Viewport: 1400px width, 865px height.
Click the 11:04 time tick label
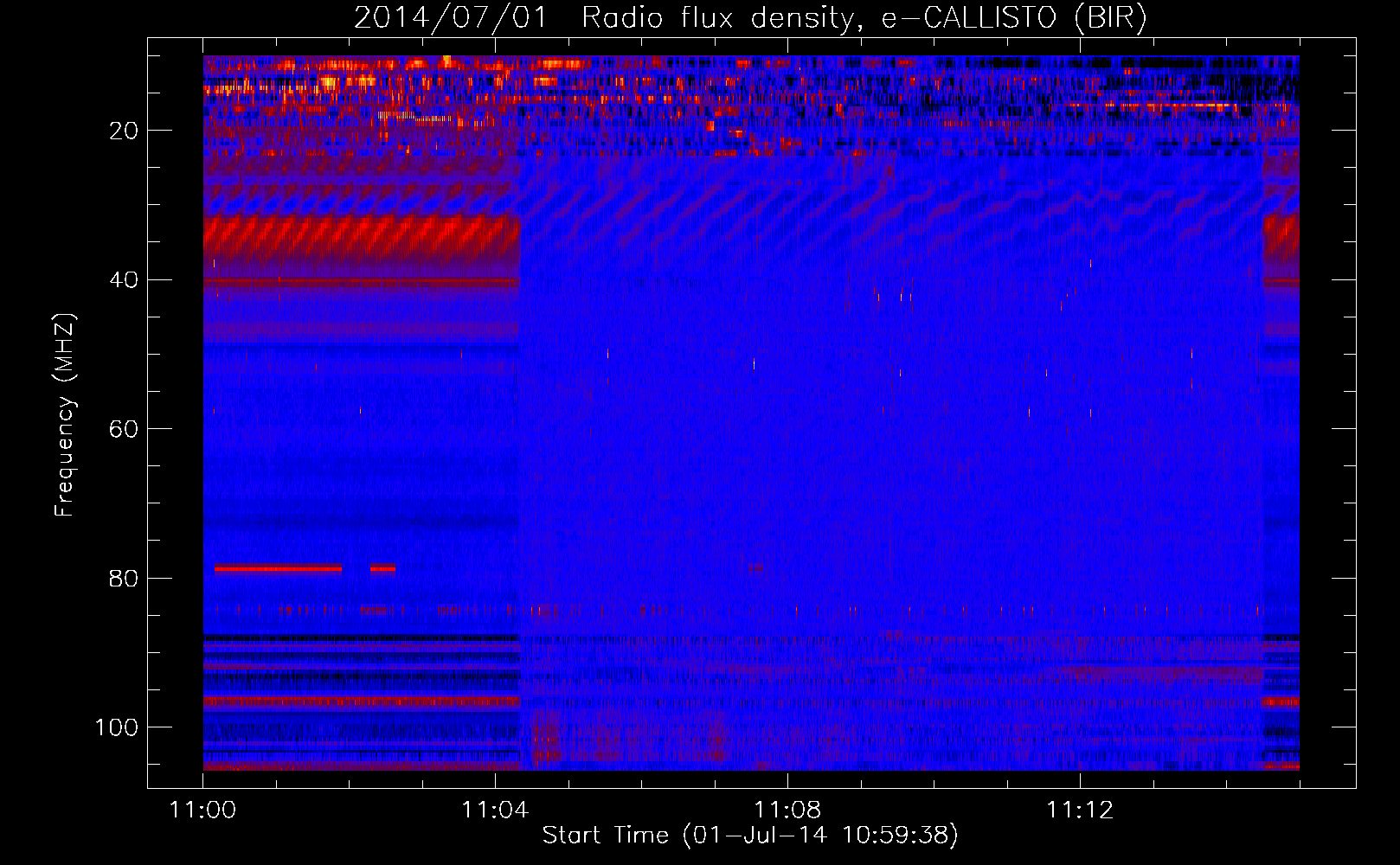[495, 811]
